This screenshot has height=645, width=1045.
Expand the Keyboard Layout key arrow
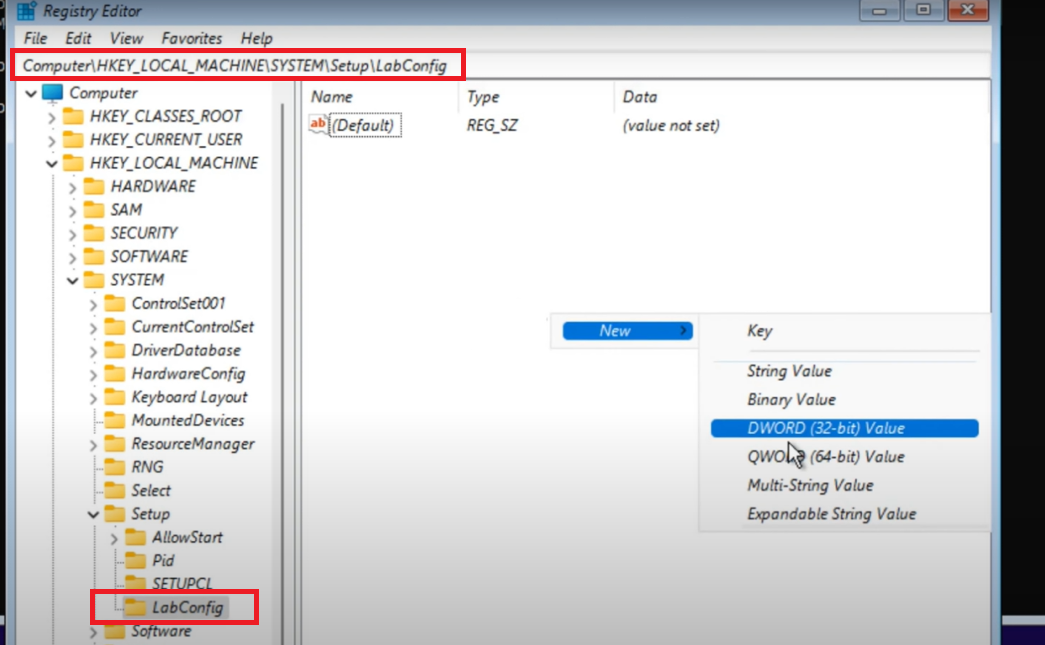click(93, 398)
